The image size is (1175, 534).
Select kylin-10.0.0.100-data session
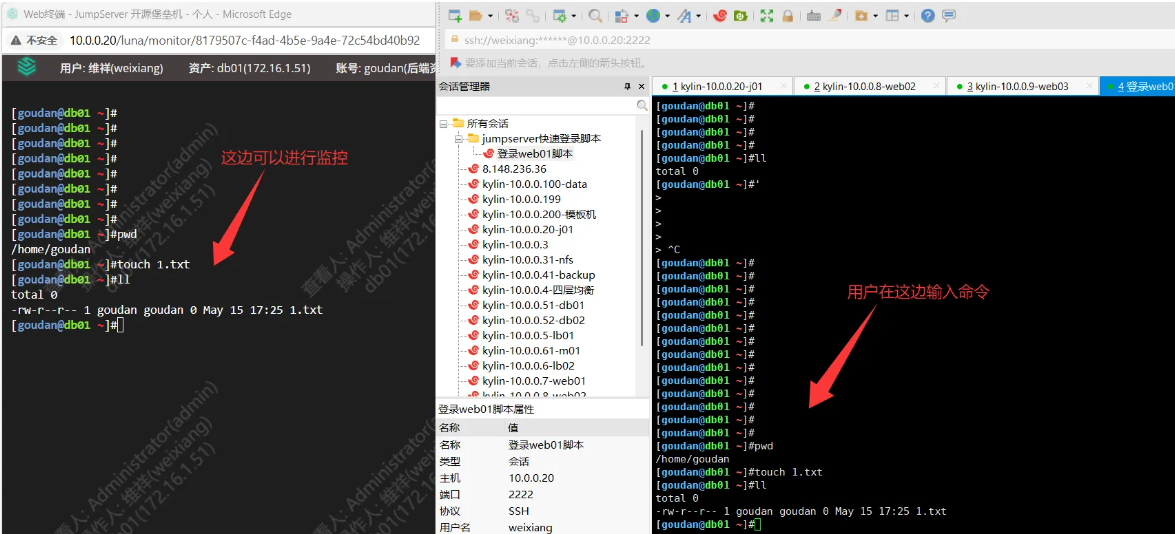coord(534,184)
